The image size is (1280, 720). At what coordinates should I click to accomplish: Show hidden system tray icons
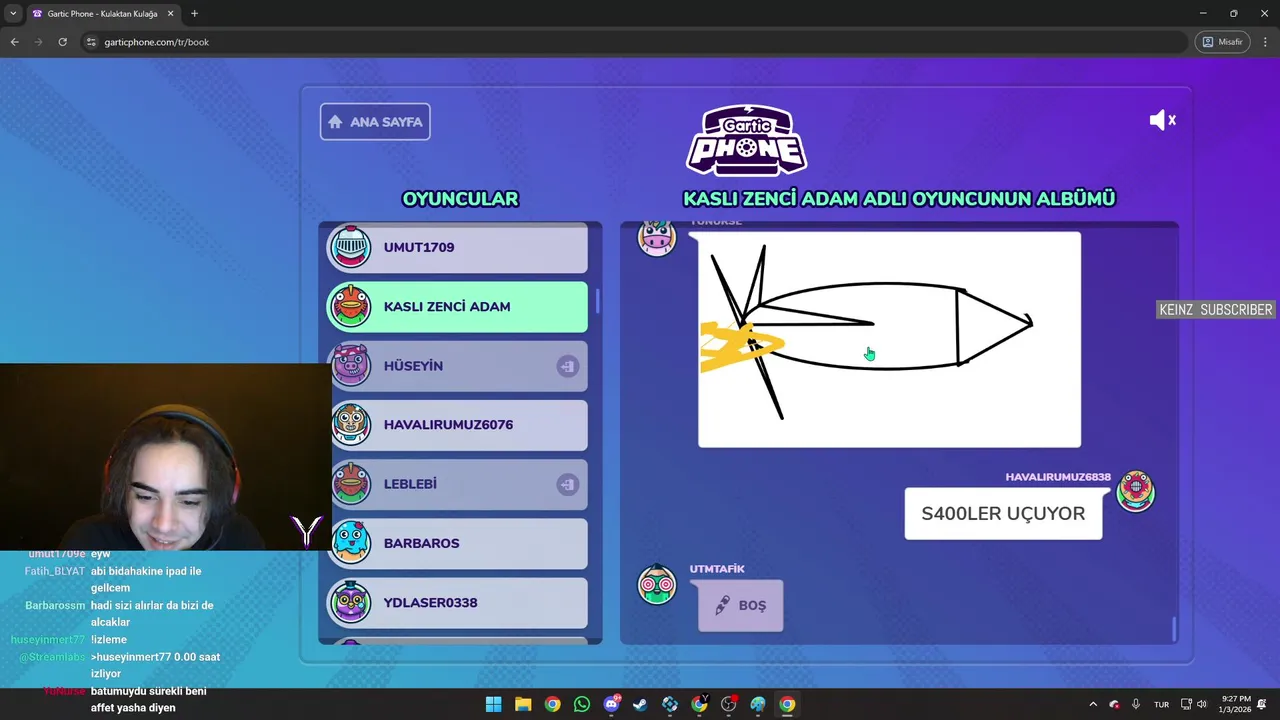pyautogui.click(x=1093, y=704)
